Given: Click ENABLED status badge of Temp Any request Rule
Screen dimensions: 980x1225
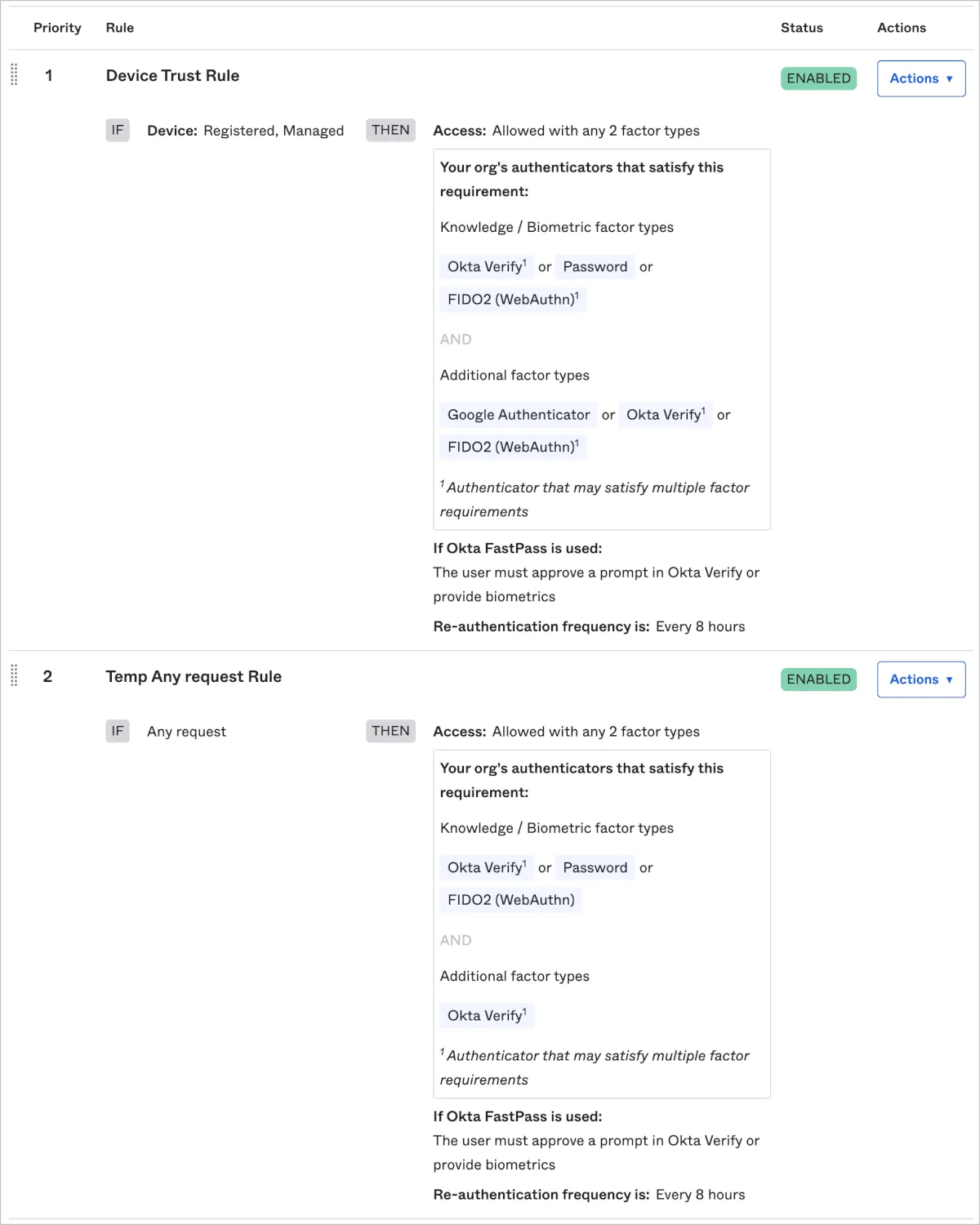Looking at the screenshot, I should click(818, 679).
